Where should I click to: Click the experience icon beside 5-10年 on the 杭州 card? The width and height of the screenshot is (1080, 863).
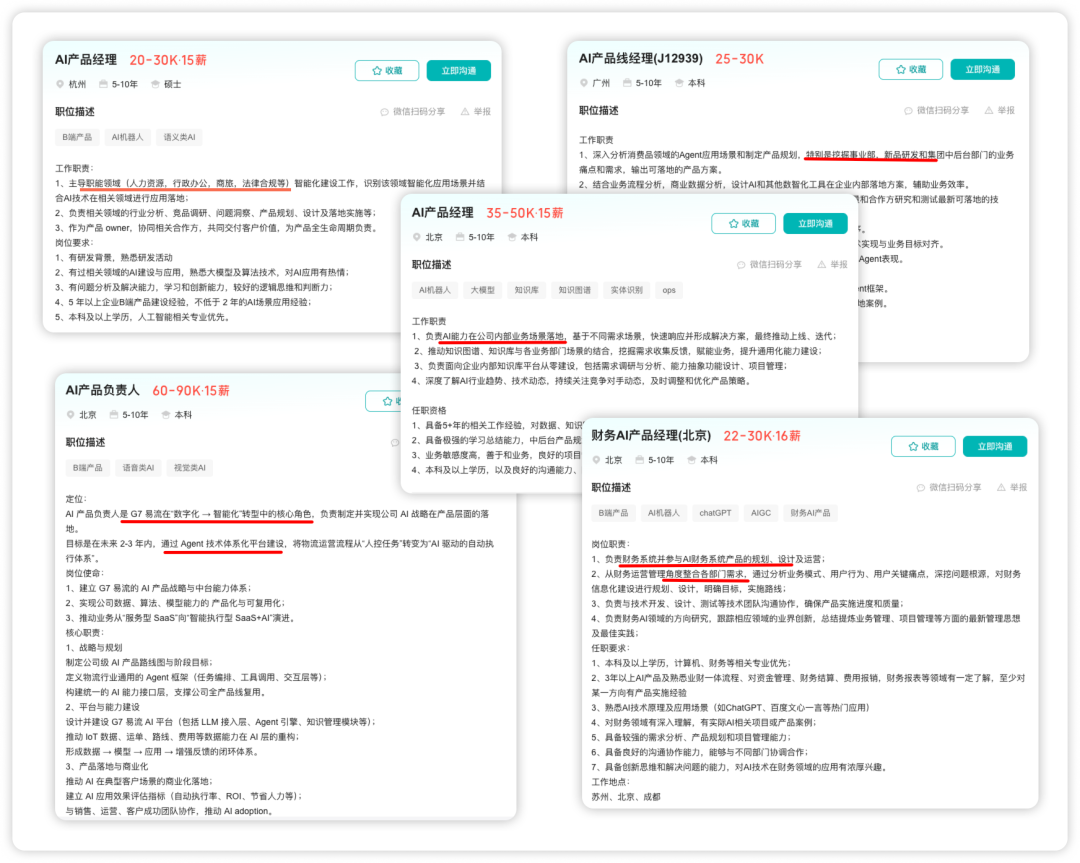click(x=103, y=84)
